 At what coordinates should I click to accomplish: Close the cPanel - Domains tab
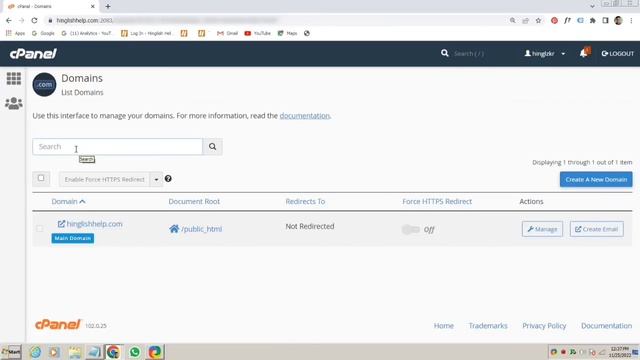[x=93, y=7]
